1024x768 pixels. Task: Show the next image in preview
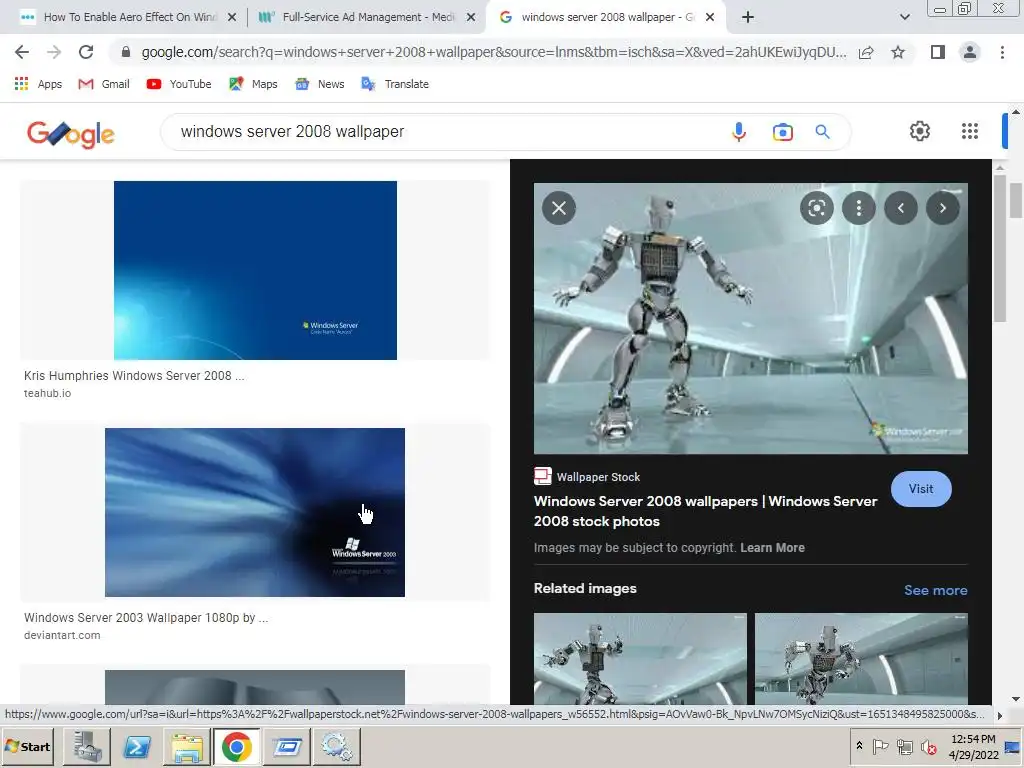[x=942, y=208]
